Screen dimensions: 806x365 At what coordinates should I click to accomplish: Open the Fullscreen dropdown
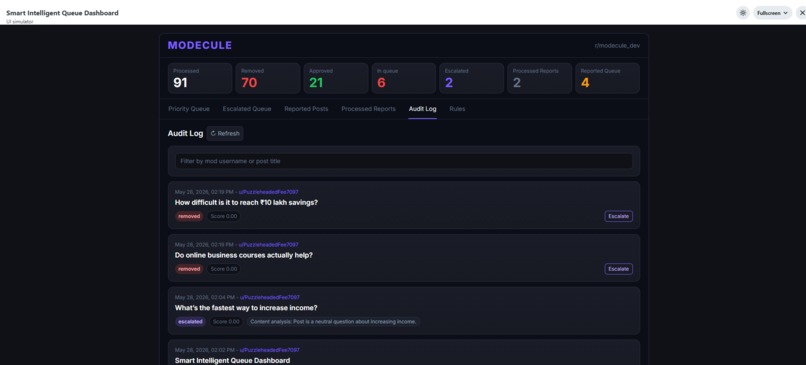pyautogui.click(x=772, y=13)
